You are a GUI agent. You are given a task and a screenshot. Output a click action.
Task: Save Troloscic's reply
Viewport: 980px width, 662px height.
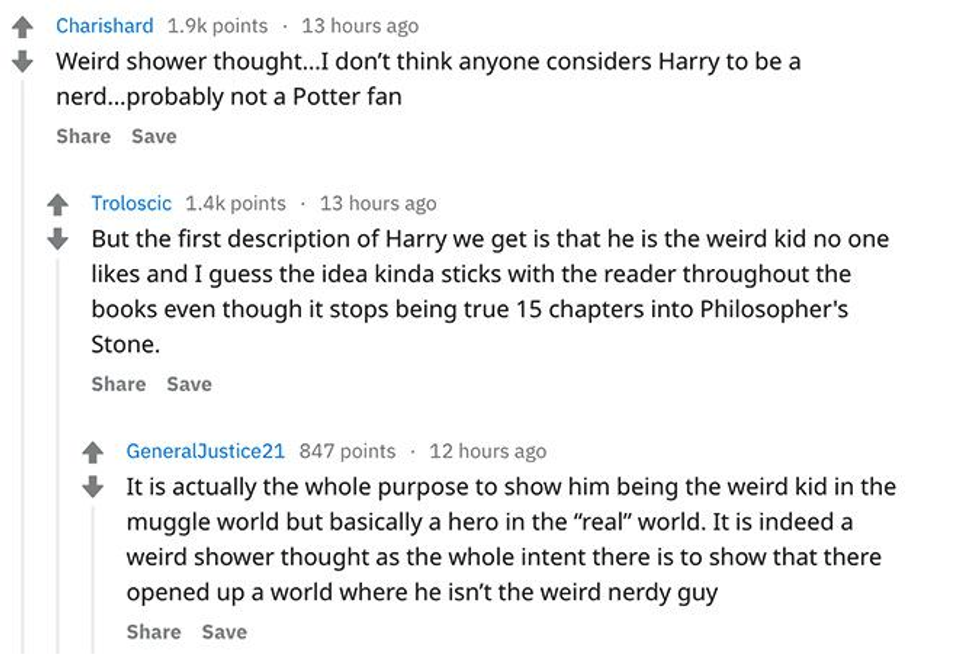189,384
